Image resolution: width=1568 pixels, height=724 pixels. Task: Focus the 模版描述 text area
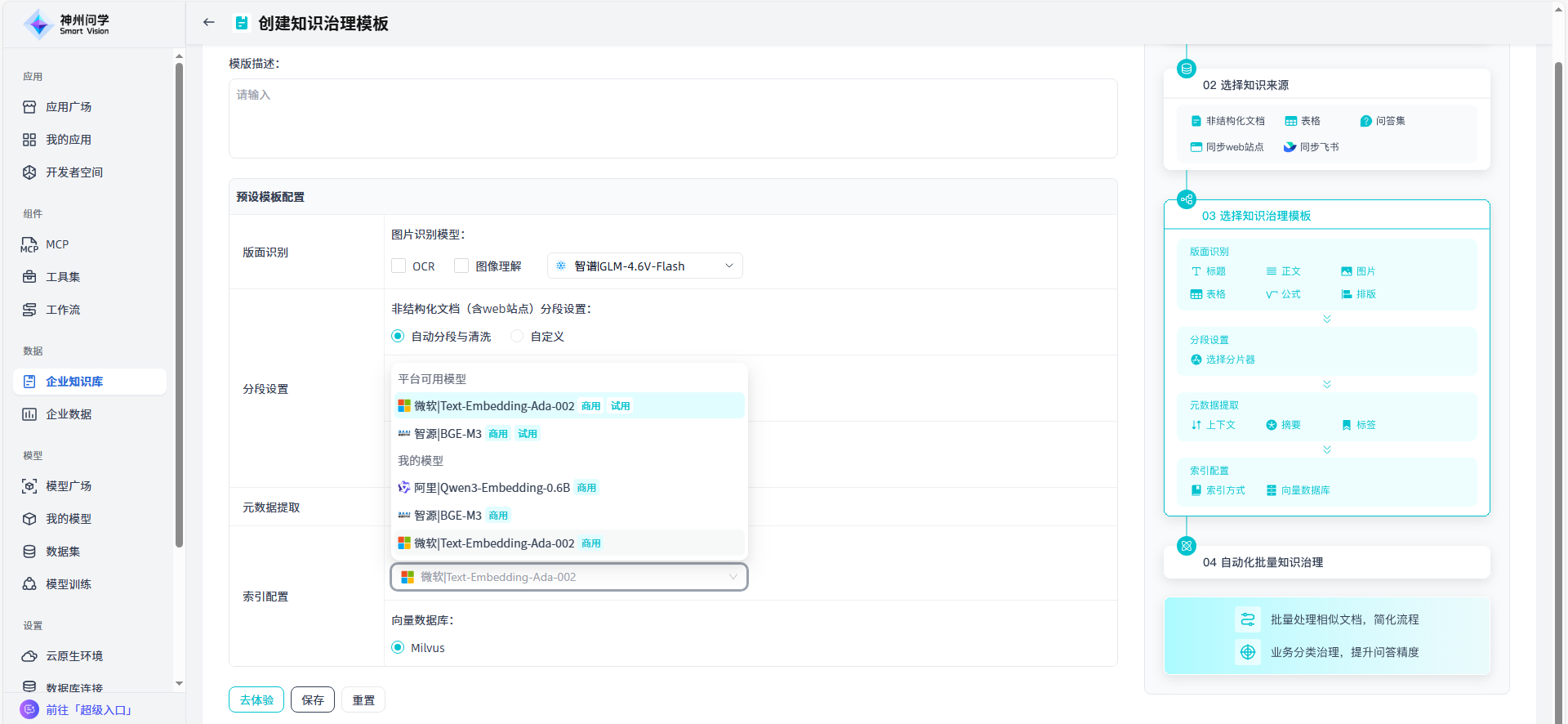tap(673, 118)
